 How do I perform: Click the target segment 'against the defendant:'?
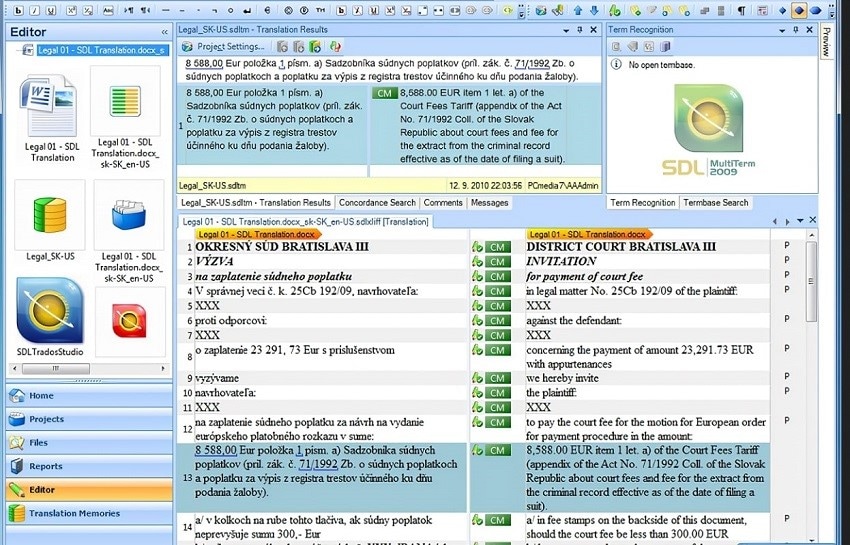(x=574, y=320)
